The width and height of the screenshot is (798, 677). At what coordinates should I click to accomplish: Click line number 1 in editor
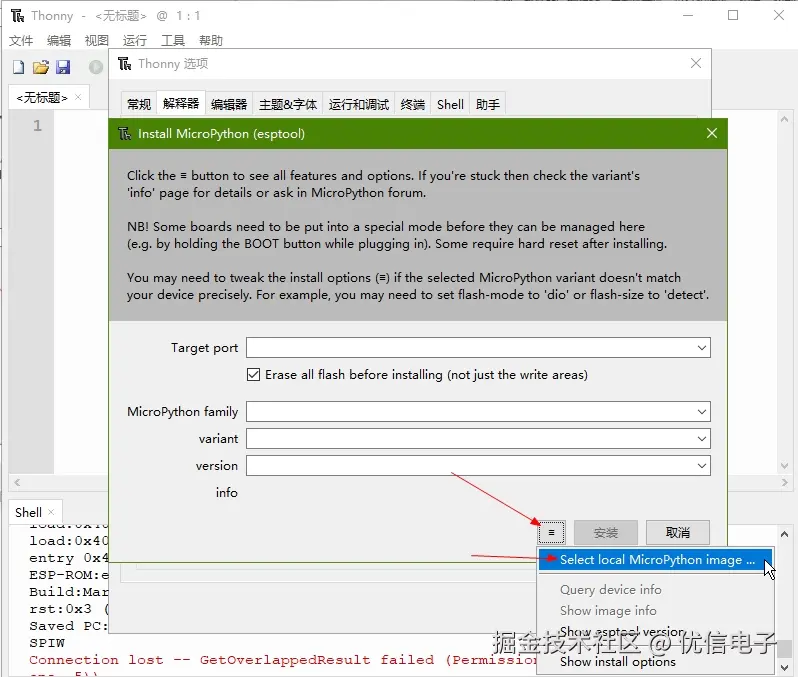coord(37,125)
